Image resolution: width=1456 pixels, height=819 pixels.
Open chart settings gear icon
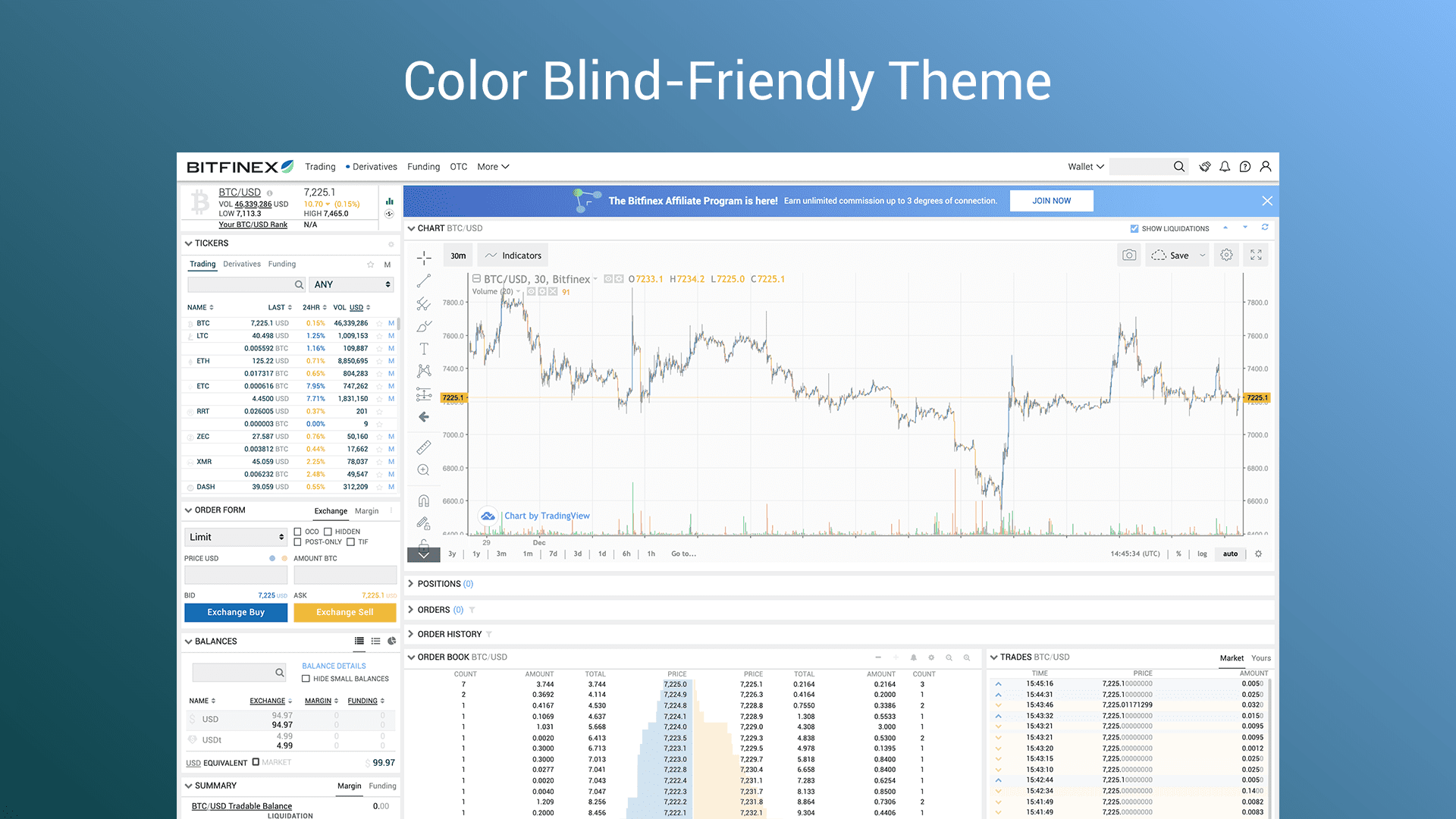coord(1226,256)
